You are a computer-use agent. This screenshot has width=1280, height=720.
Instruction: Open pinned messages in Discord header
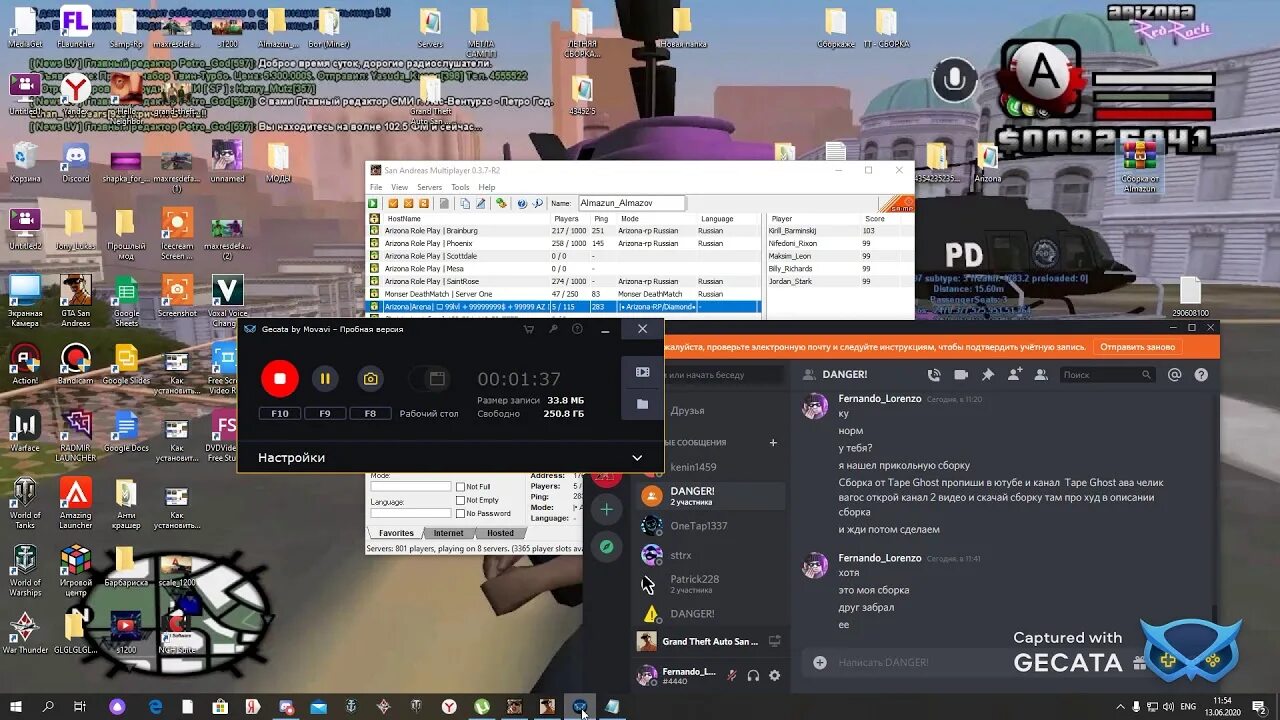tap(988, 374)
